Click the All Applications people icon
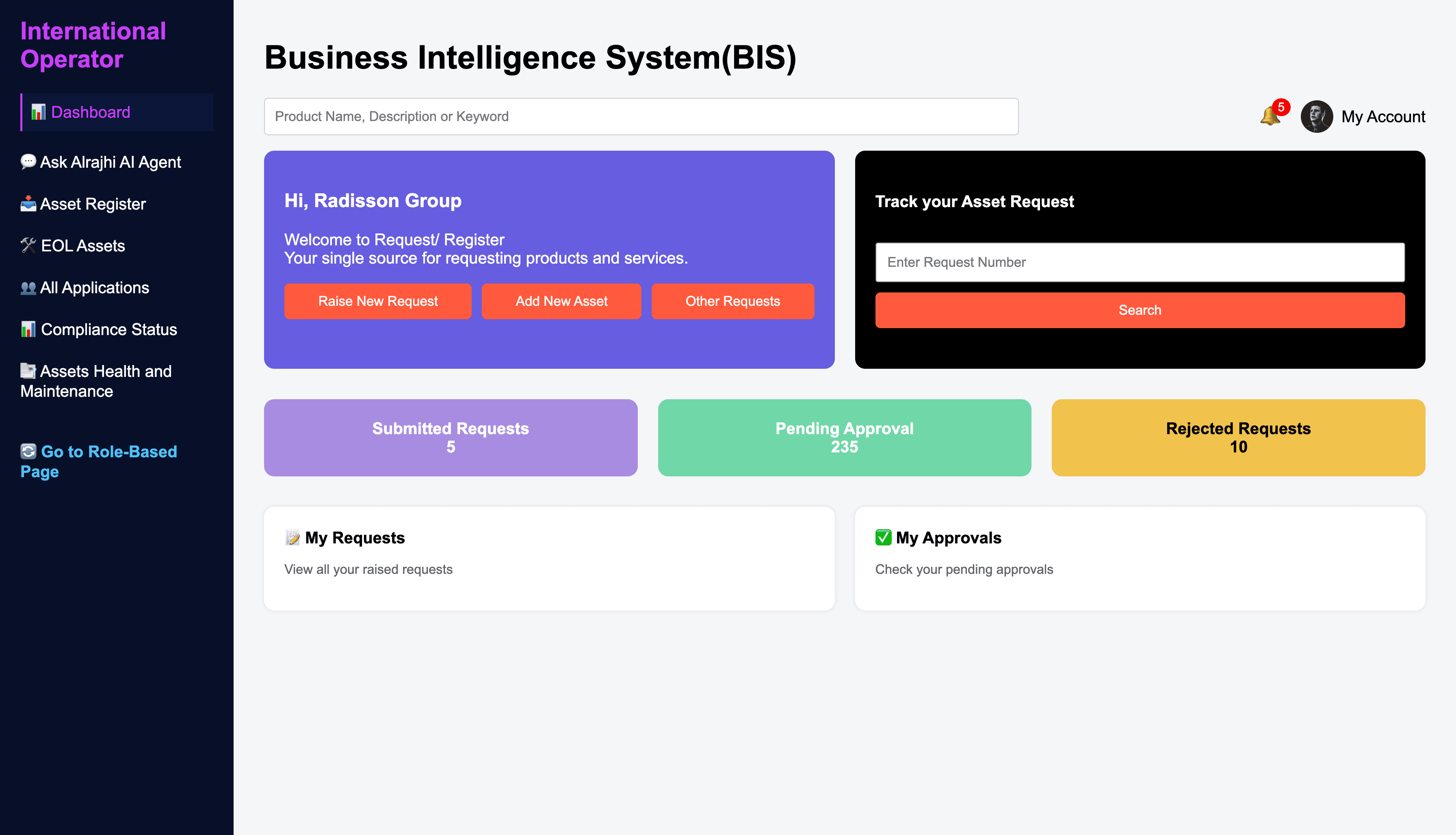The image size is (1456, 835). click(x=28, y=287)
